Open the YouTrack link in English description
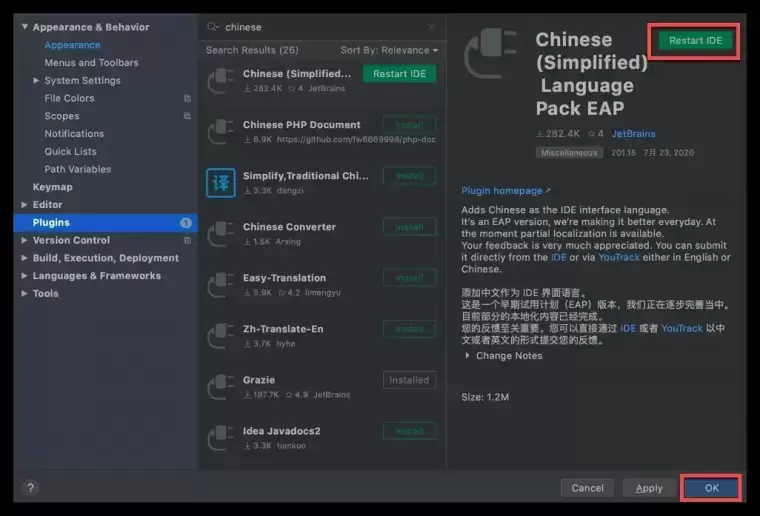The image size is (760, 516). click(619, 257)
